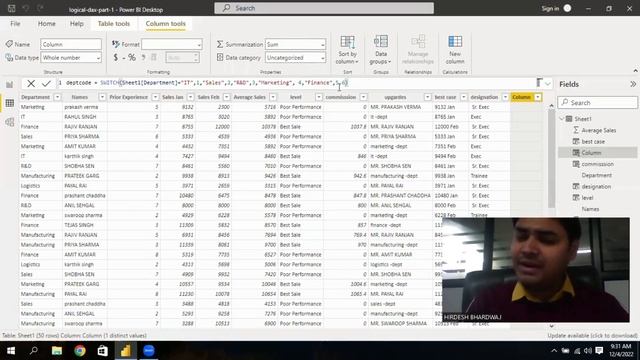Open Data groups tool
Image resolution: width=640 pixels, height=360 pixels.
click(x=380, y=50)
